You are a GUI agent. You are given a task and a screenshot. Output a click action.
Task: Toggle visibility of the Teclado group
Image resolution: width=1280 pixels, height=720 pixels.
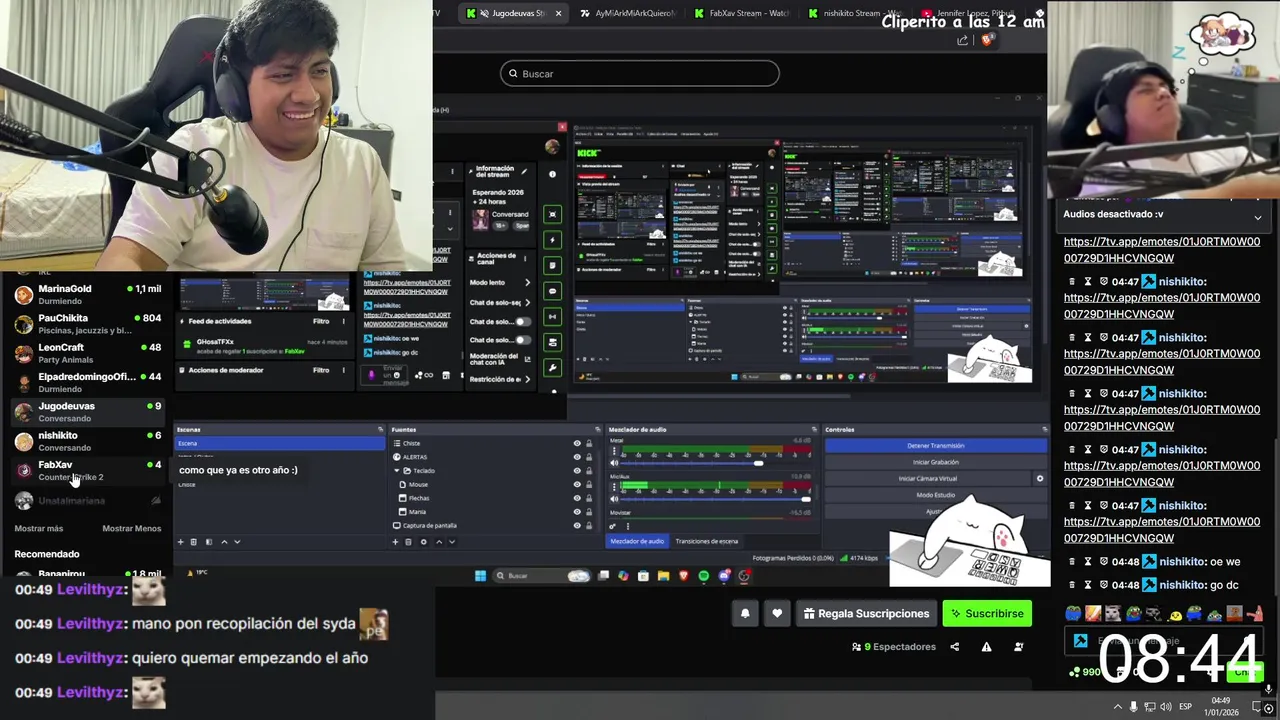coord(577,471)
